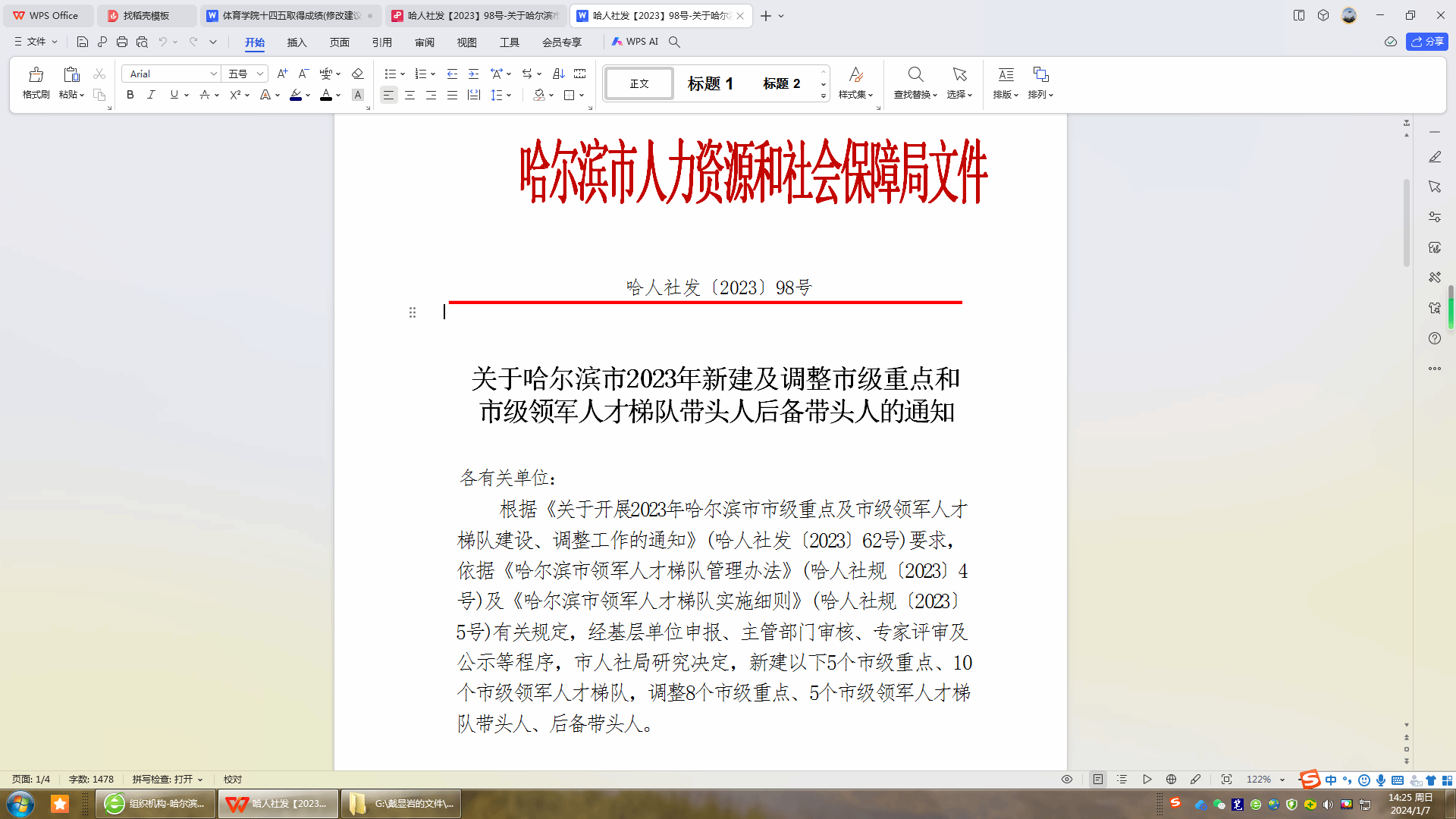Expand the bullet list dropdown arrow
Screen dimensions: 1456x819
(403, 74)
